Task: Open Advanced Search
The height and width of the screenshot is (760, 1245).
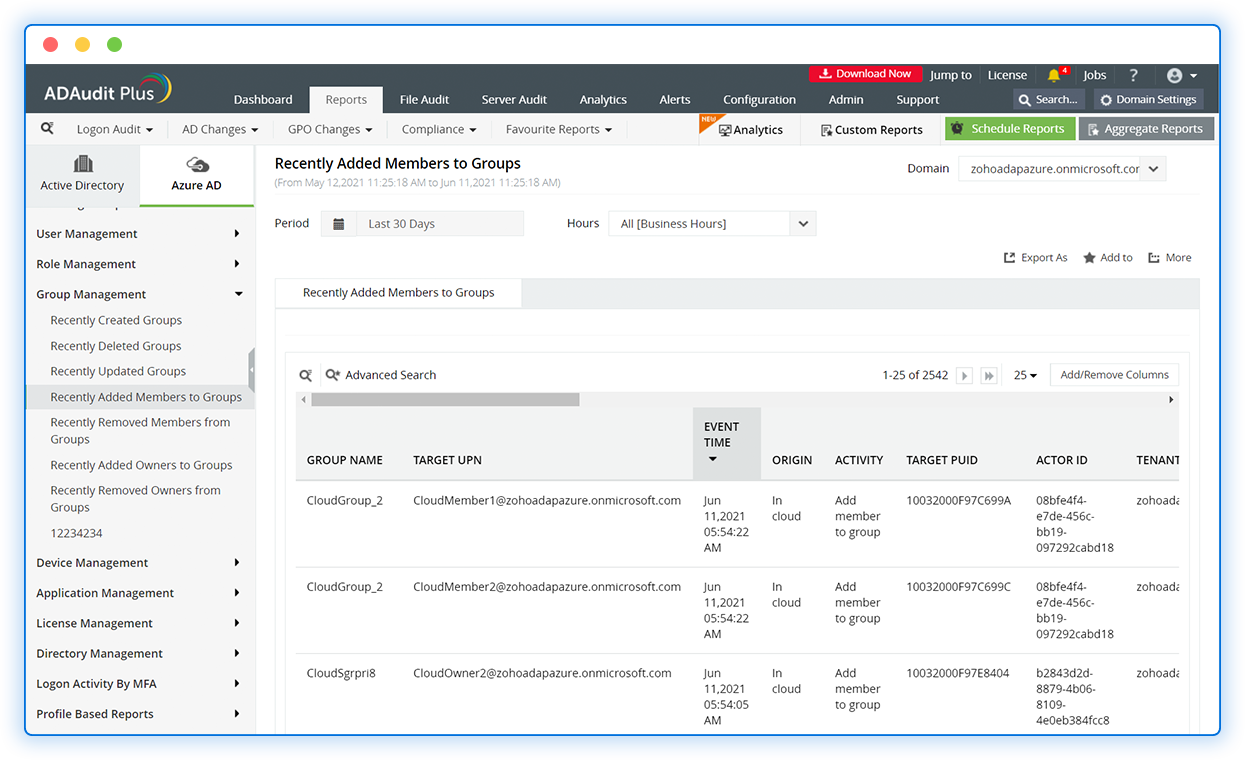Action: pos(381,375)
